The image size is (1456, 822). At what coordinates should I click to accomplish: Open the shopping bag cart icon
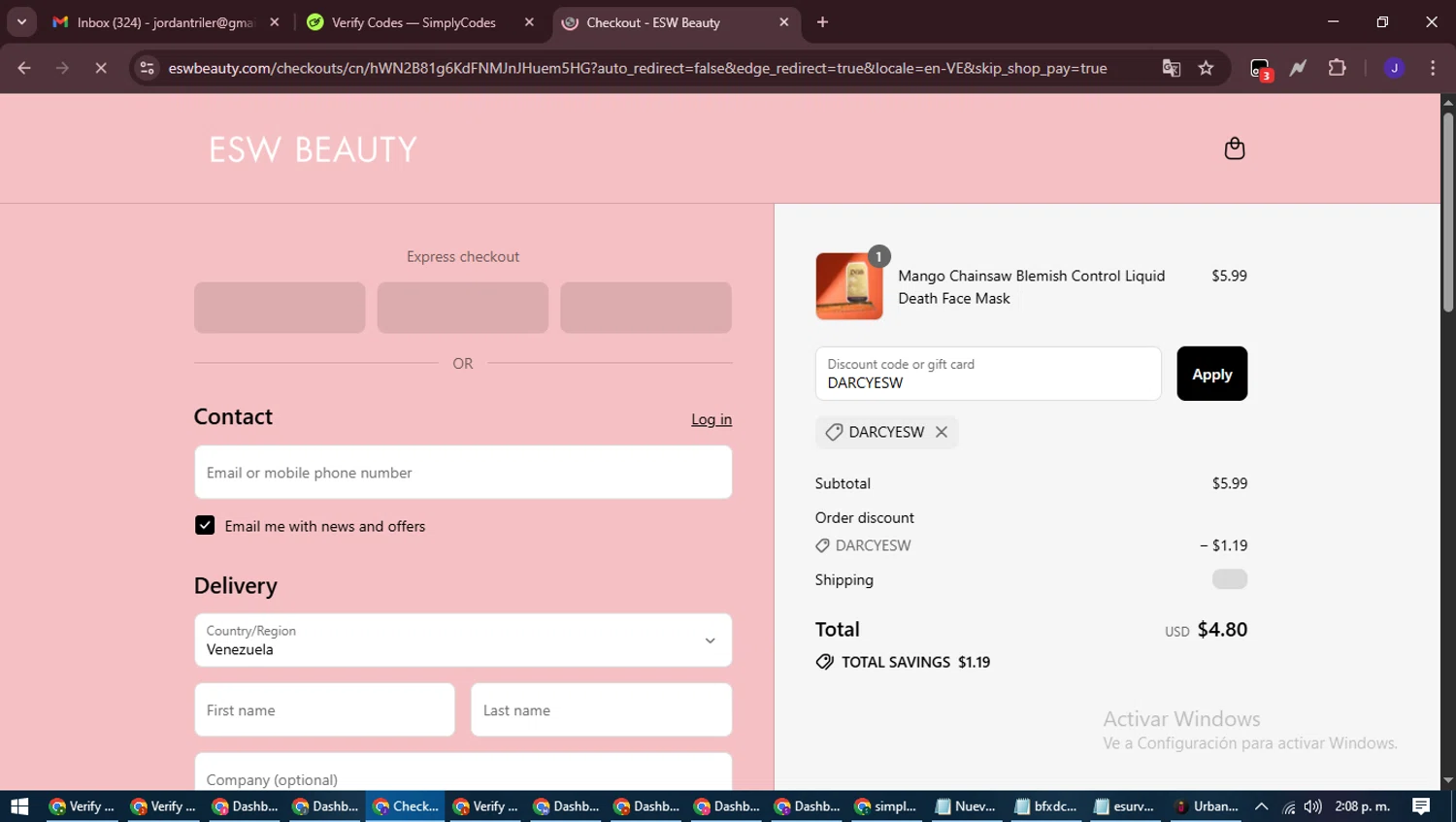[x=1234, y=148]
